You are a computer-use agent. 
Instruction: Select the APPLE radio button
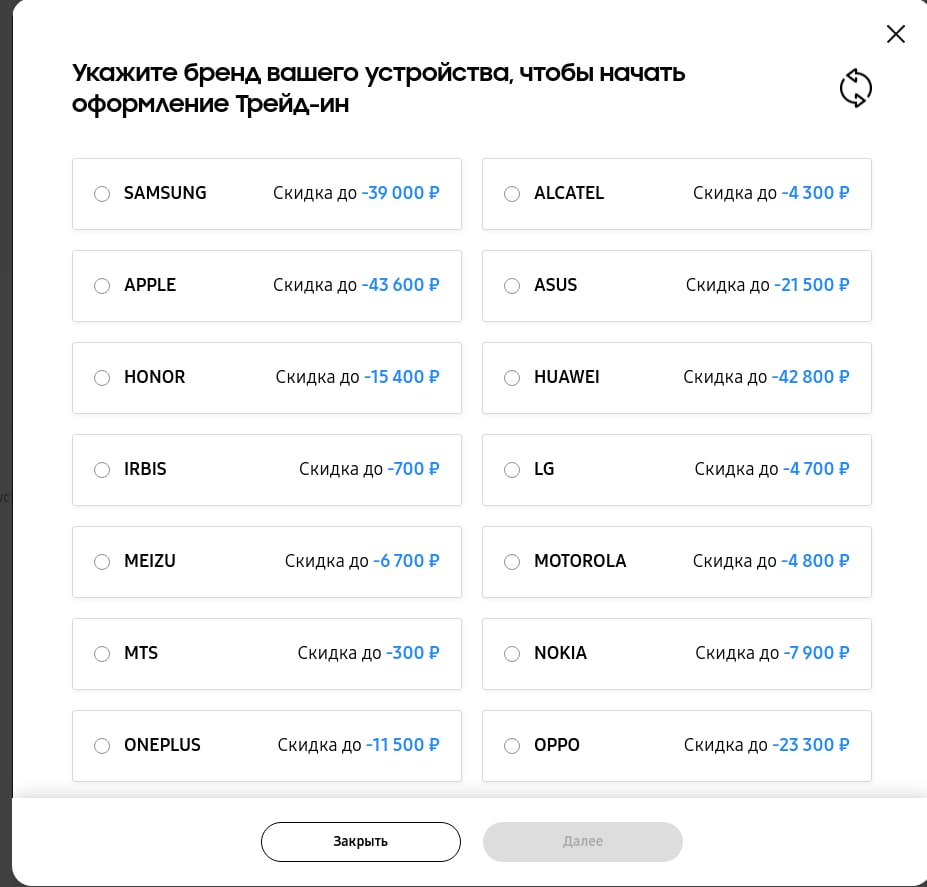pyautogui.click(x=102, y=286)
